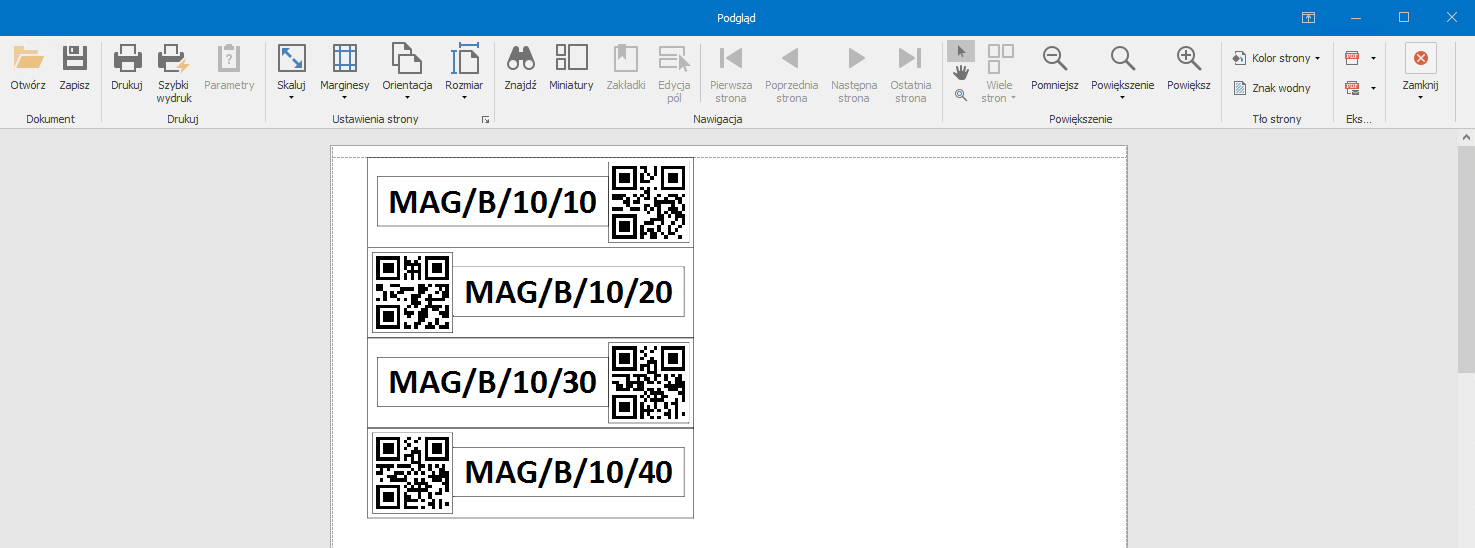Viewport: 1475px width, 548px height.
Task: Click the Powiększenie magnifier icon
Action: [1123, 59]
